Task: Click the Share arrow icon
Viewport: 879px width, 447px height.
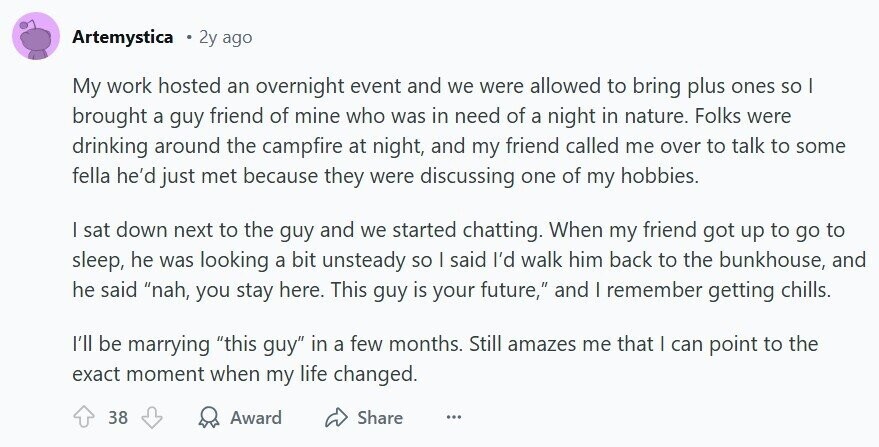Action: (x=337, y=417)
